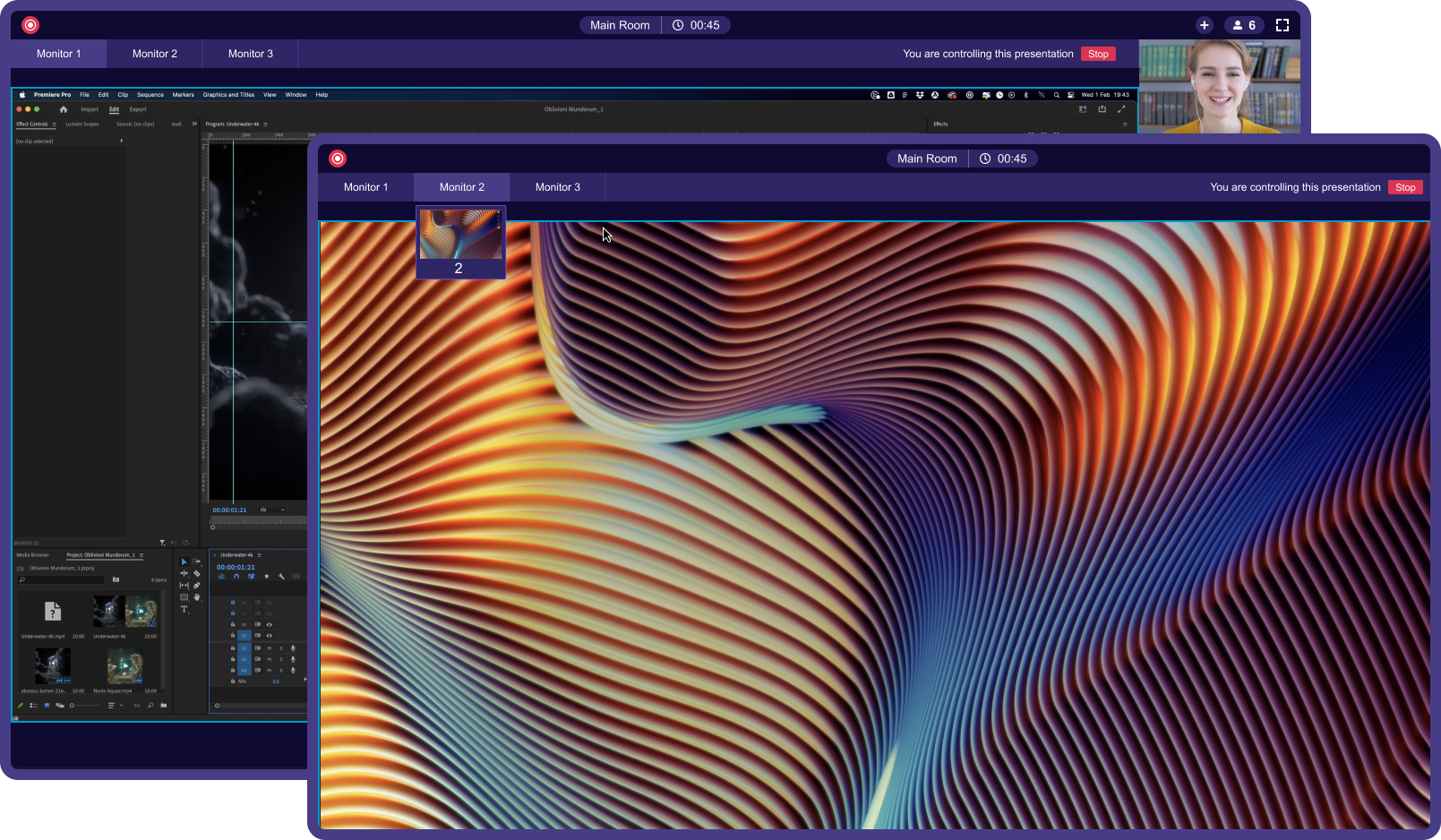
Task: Select the Track Select Forward tool
Action: [197, 561]
